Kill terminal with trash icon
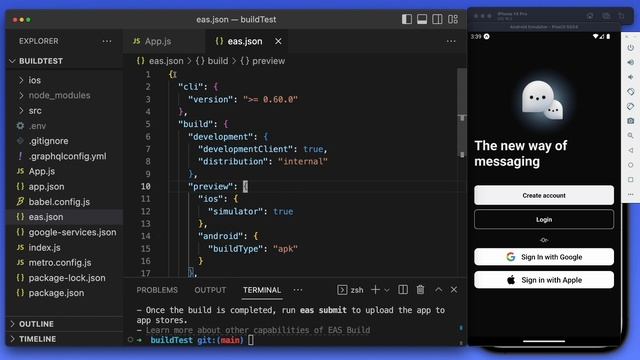640x360 pixels. pos(420,289)
